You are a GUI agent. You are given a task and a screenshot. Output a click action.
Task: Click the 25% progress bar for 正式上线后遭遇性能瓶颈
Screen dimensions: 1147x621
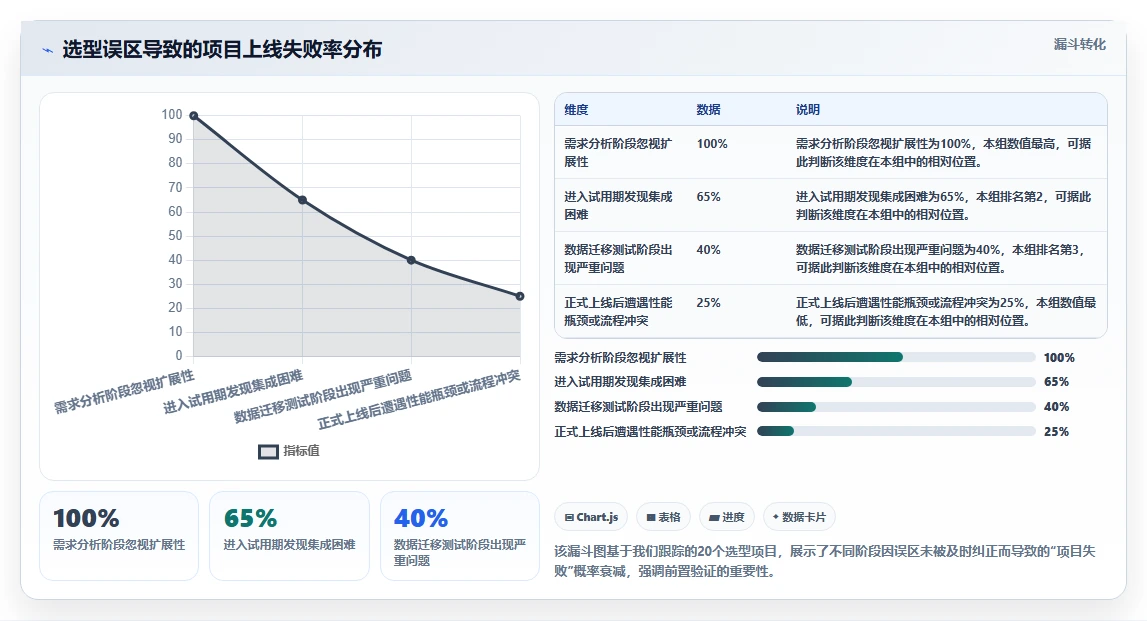pos(896,432)
